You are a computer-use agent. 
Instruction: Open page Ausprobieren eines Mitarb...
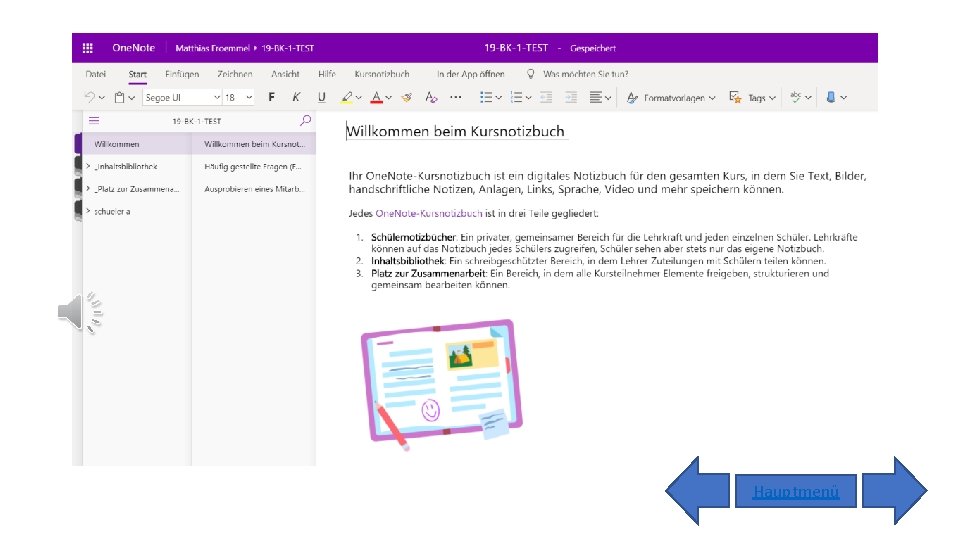pos(253,189)
